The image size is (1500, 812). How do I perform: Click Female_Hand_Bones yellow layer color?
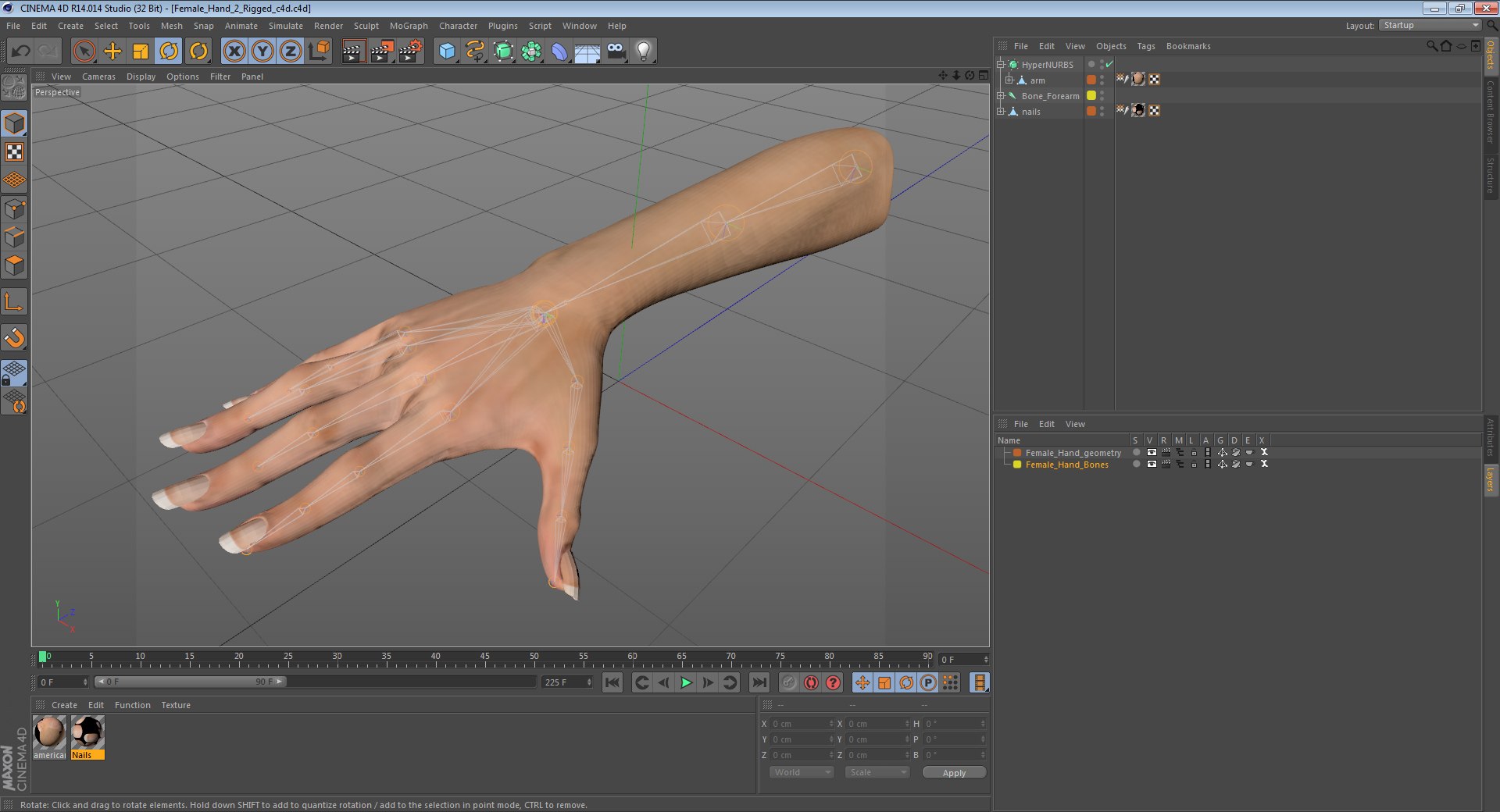tap(1017, 465)
